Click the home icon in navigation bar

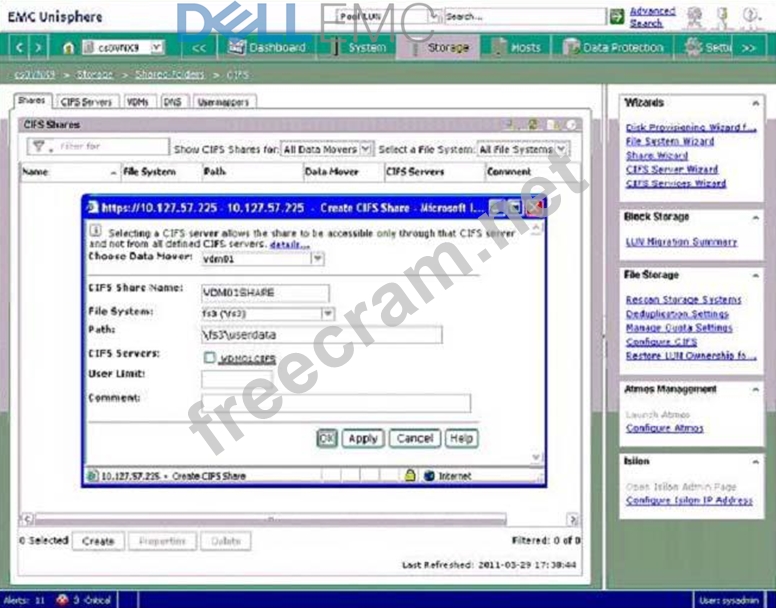(x=69, y=48)
